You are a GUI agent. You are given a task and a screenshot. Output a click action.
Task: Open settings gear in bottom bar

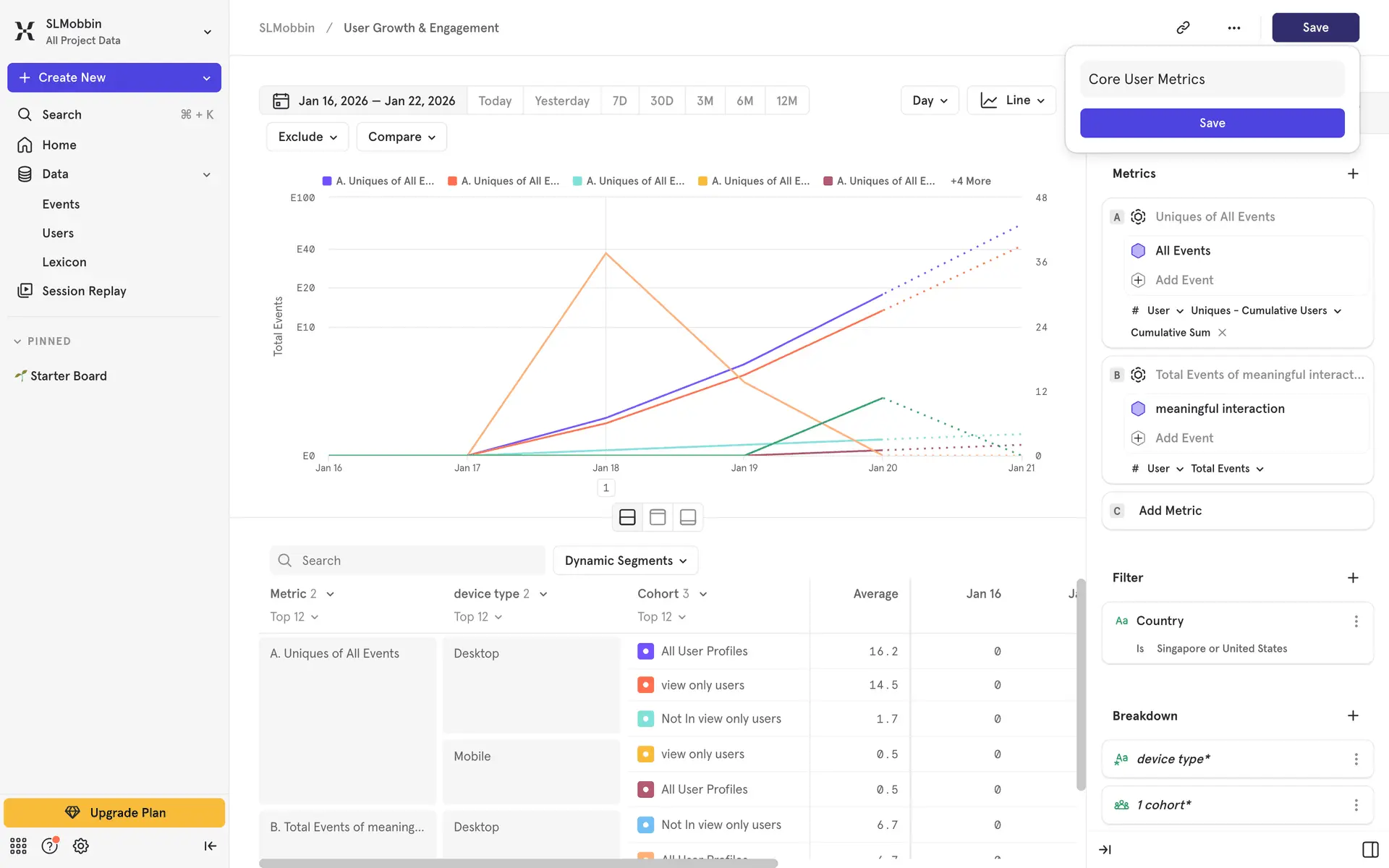point(80,846)
